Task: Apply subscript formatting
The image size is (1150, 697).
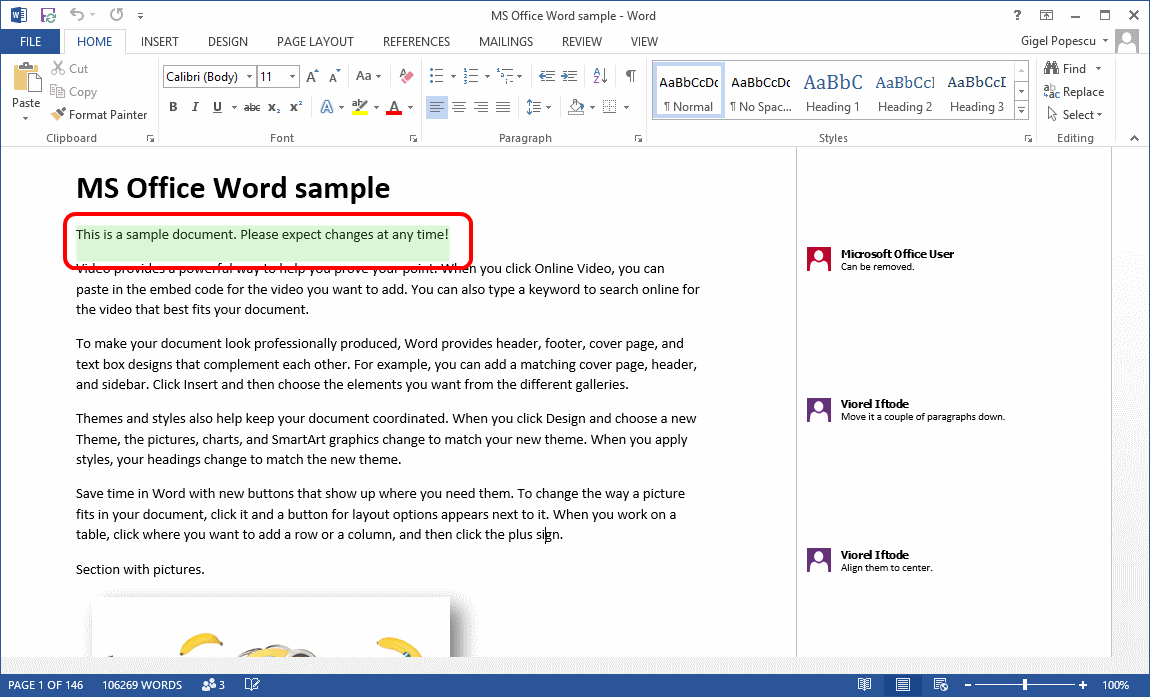Action: pos(274,107)
